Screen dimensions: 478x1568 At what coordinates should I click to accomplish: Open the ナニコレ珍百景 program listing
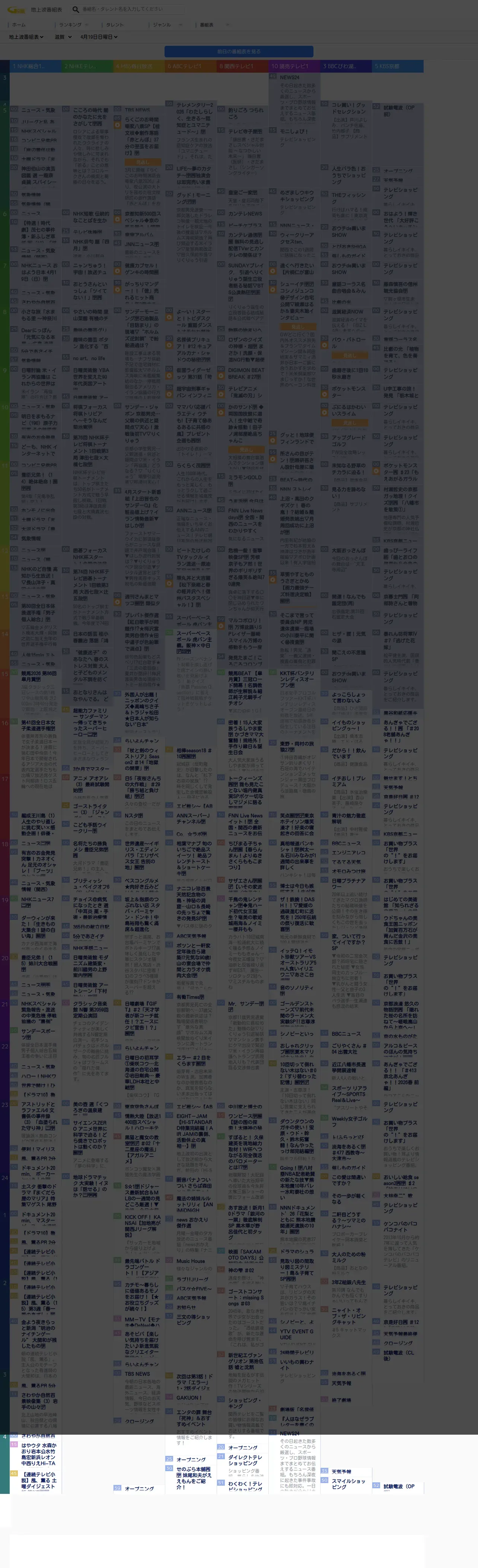[x=195, y=903]
